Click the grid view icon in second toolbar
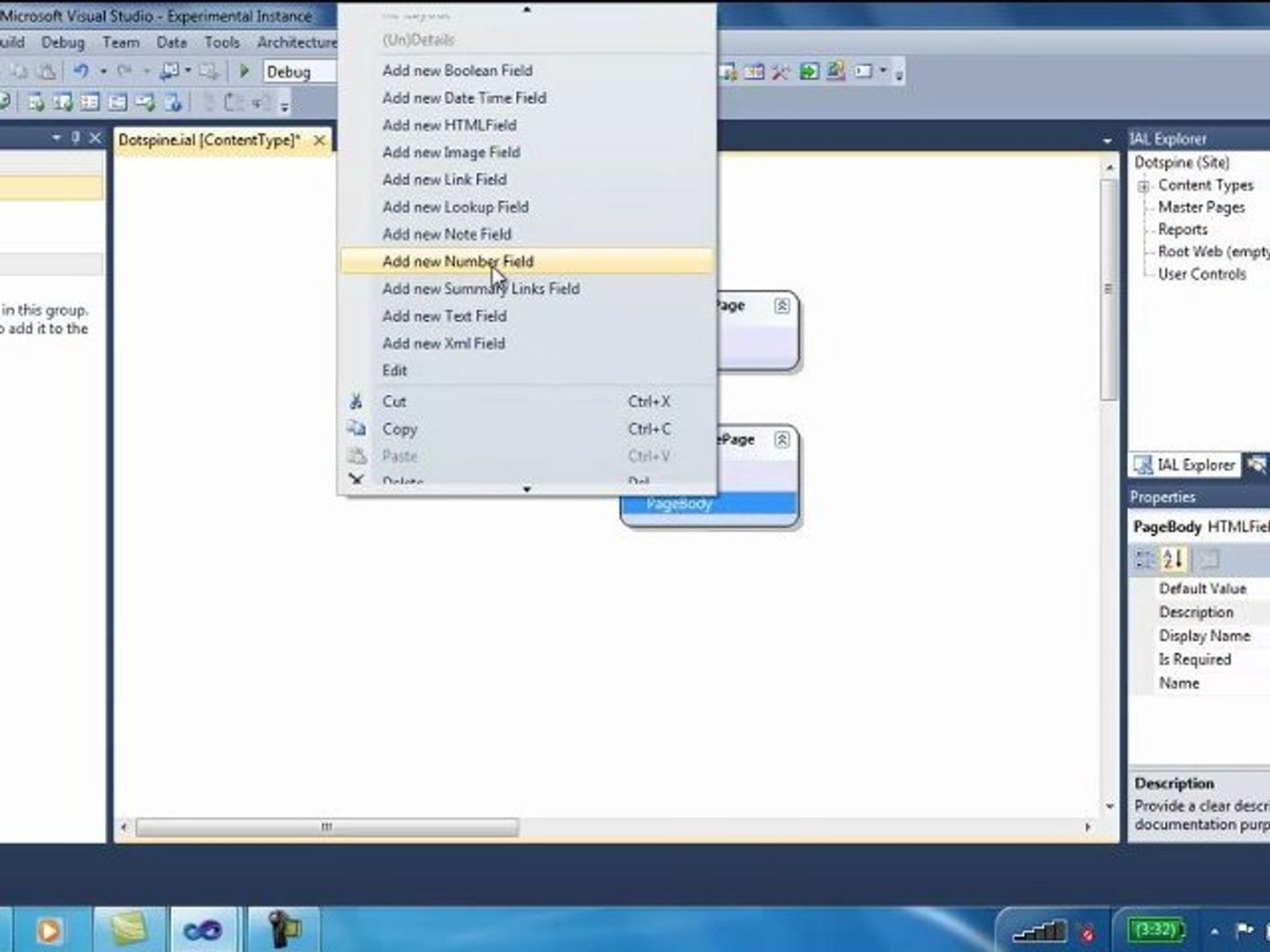This screenshot has height=952, width=1270. (90, 103)
